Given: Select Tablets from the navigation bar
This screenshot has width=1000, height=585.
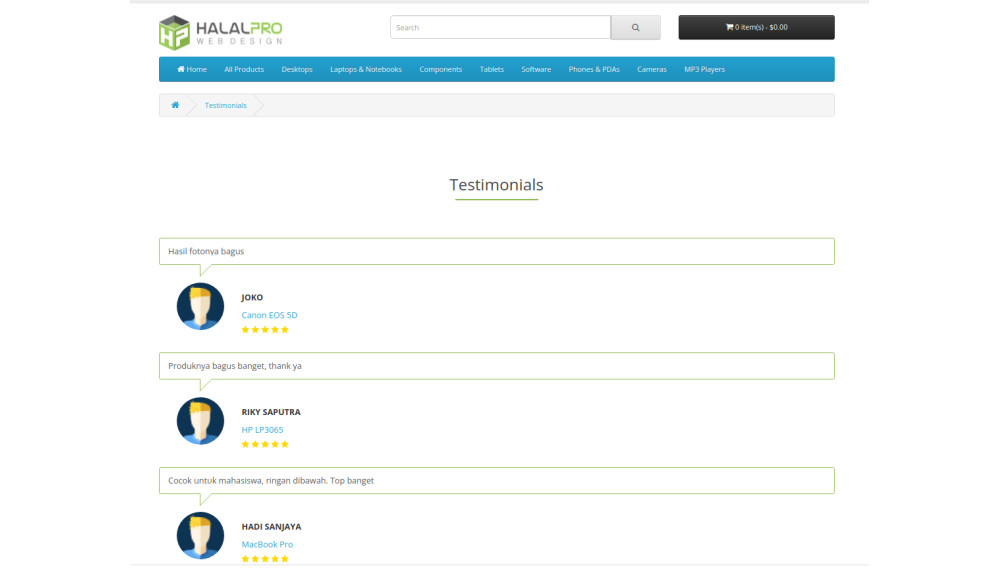Looking at the screenshot, I should click(x=491, y=70).
